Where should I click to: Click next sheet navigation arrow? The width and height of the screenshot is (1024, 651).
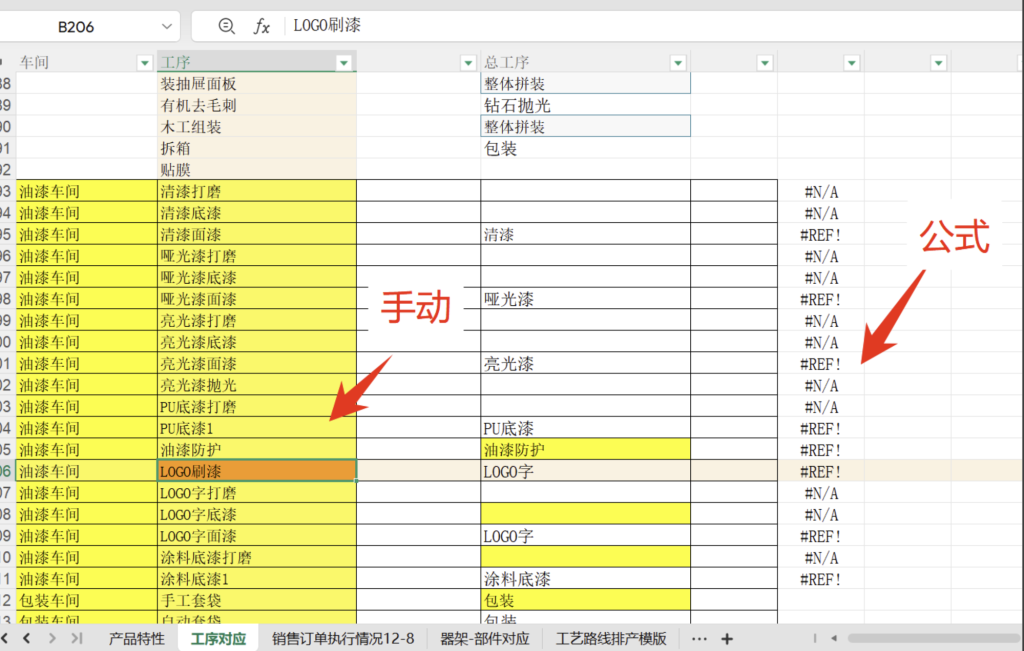[x=52, y=639]
